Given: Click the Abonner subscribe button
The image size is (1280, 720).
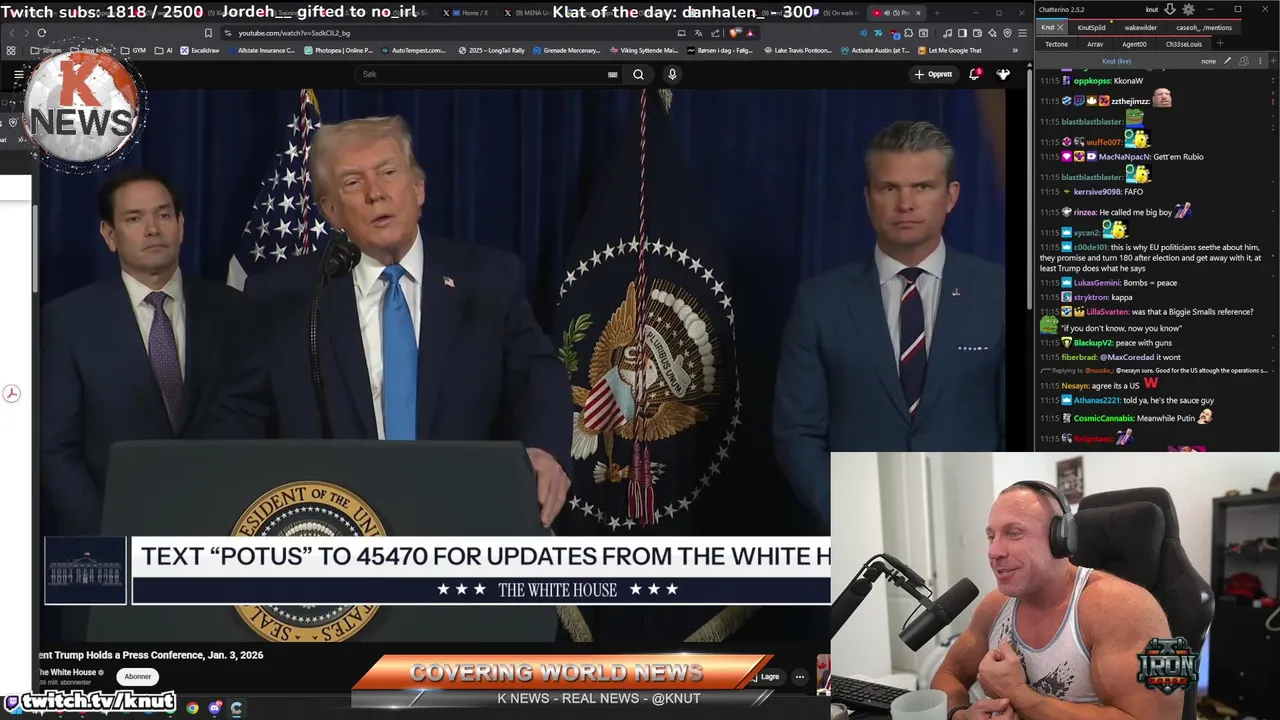Looking at the screenshot, I should [138, 677].
